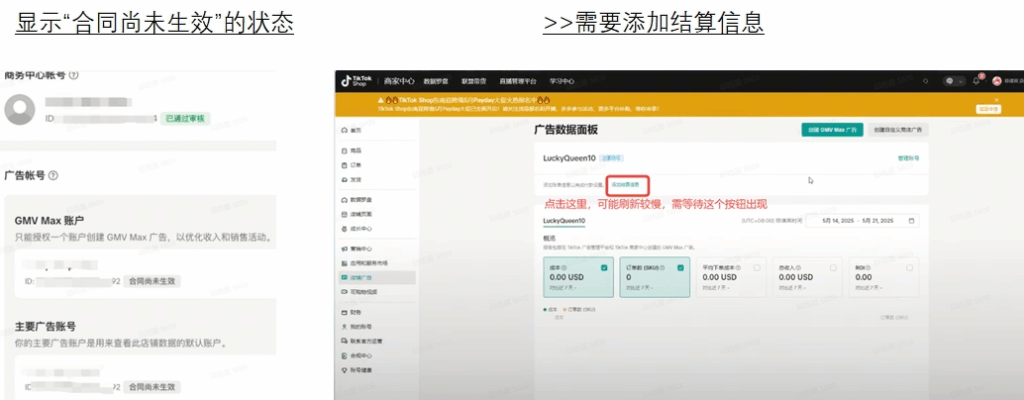Select the LuckyQueen10 underlined tab
Image resolution: width=1024 pixels, height=400 pixels.
pyautogui.click(x=564, y=221)
